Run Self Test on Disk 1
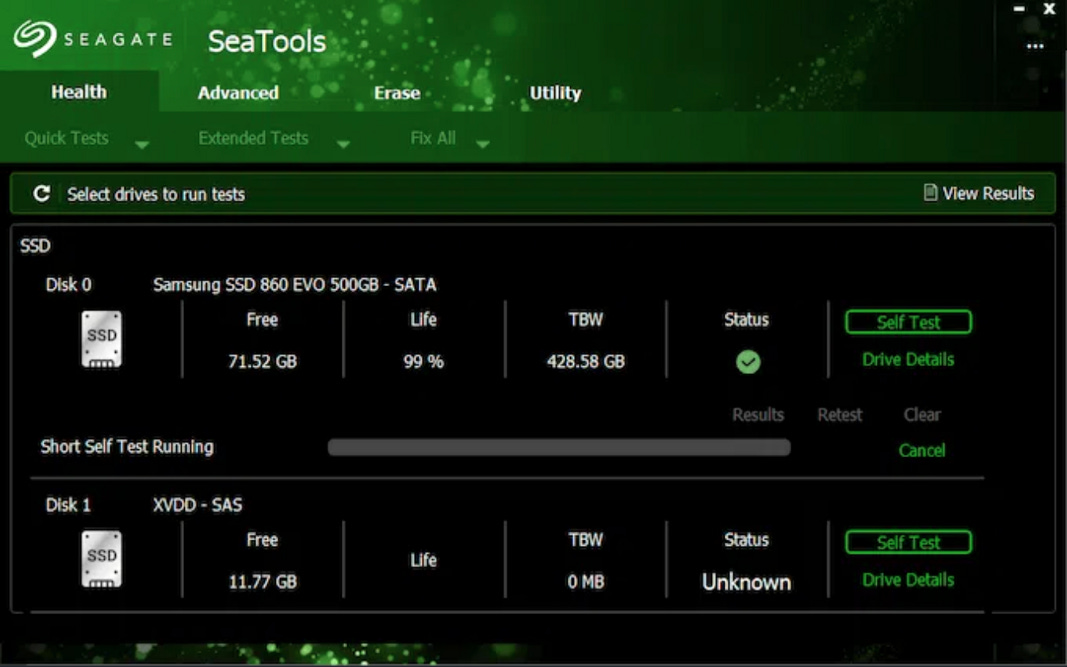The image size is (1067, 667). (x=908, y=542)
